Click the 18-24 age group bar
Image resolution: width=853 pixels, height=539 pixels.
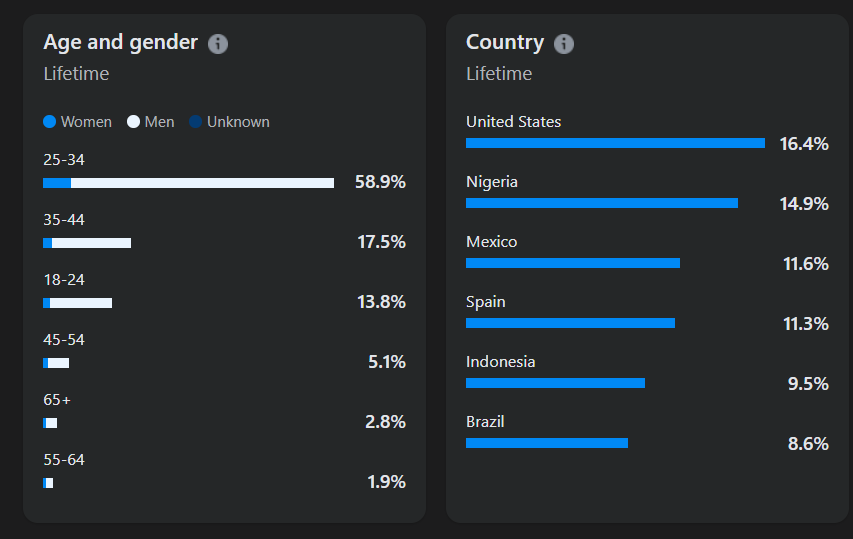(x=77, y=303)
